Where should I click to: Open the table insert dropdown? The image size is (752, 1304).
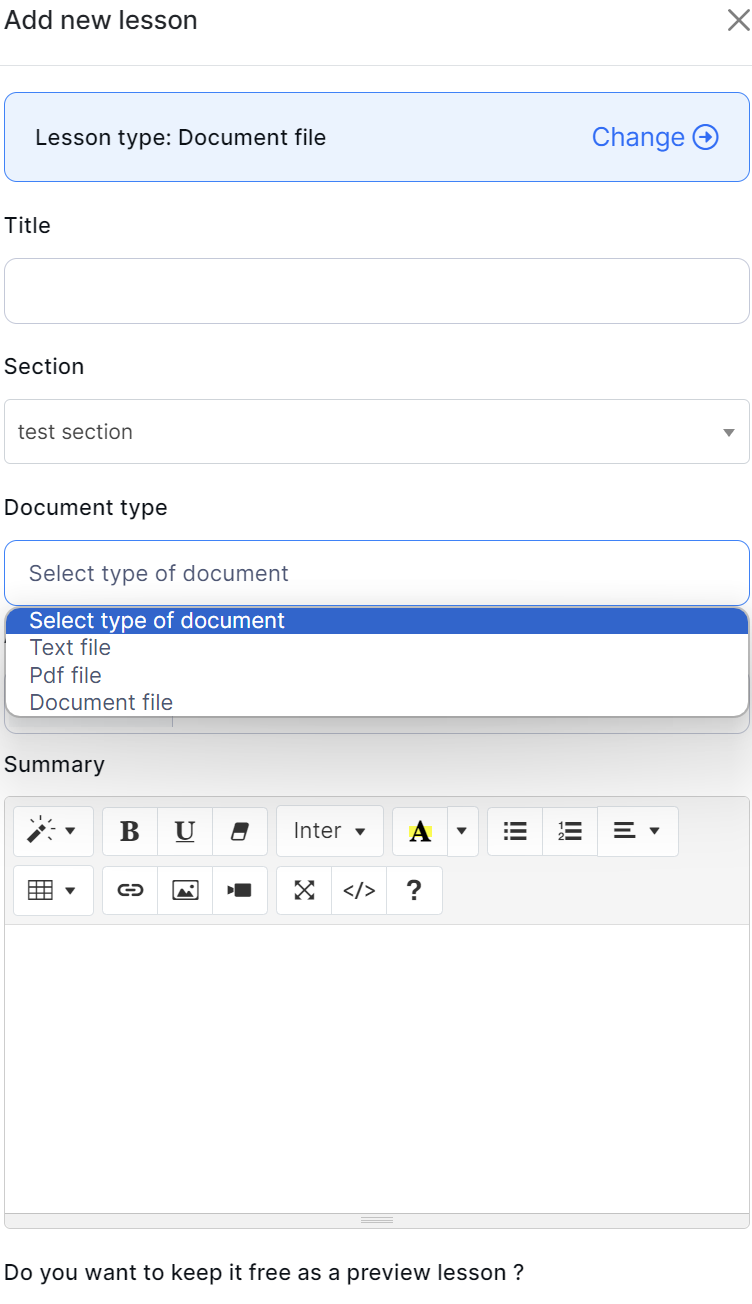pyautogui.click(x=53, y=890)
